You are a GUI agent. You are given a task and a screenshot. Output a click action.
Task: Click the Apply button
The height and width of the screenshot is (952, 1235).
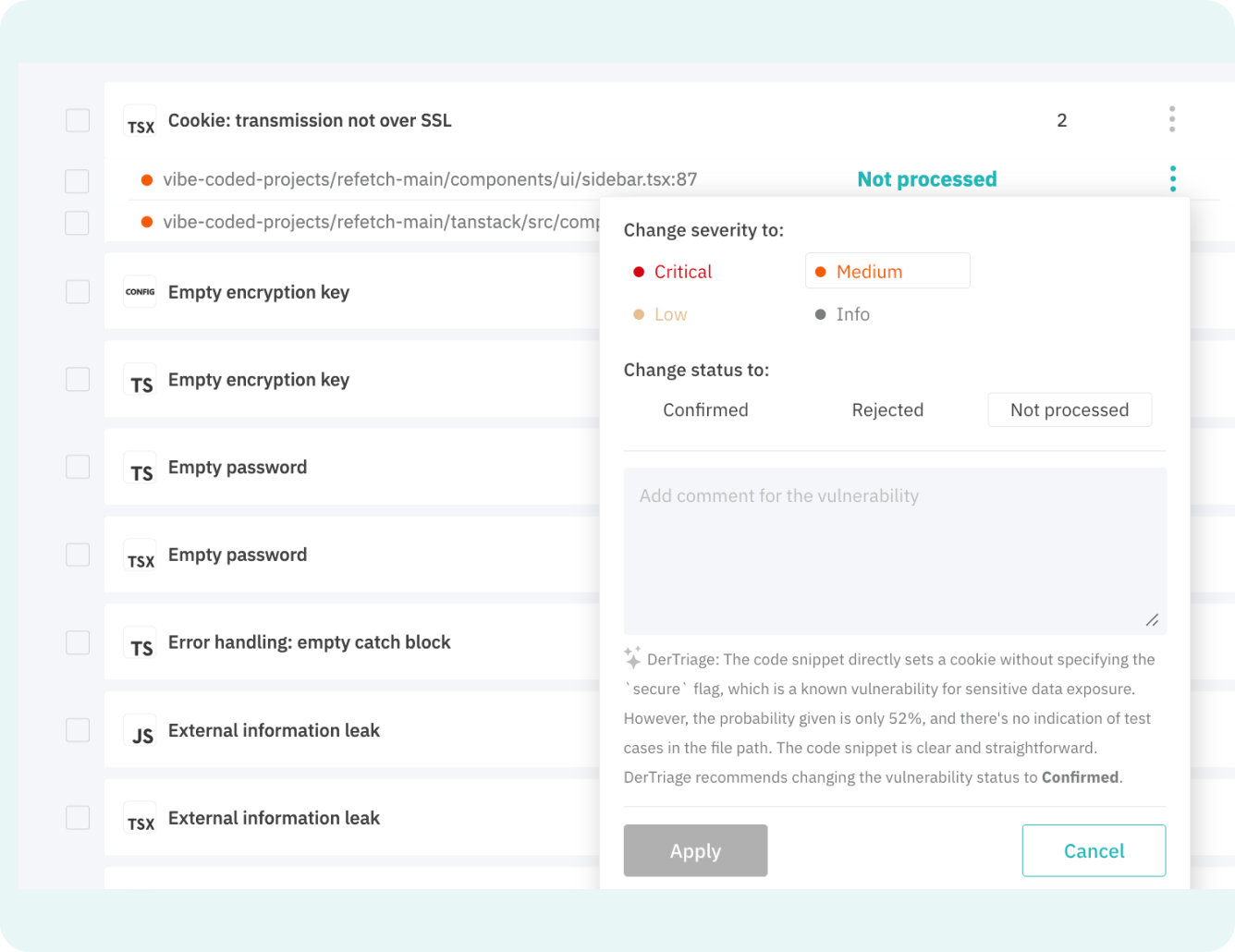tap(695, 850)
